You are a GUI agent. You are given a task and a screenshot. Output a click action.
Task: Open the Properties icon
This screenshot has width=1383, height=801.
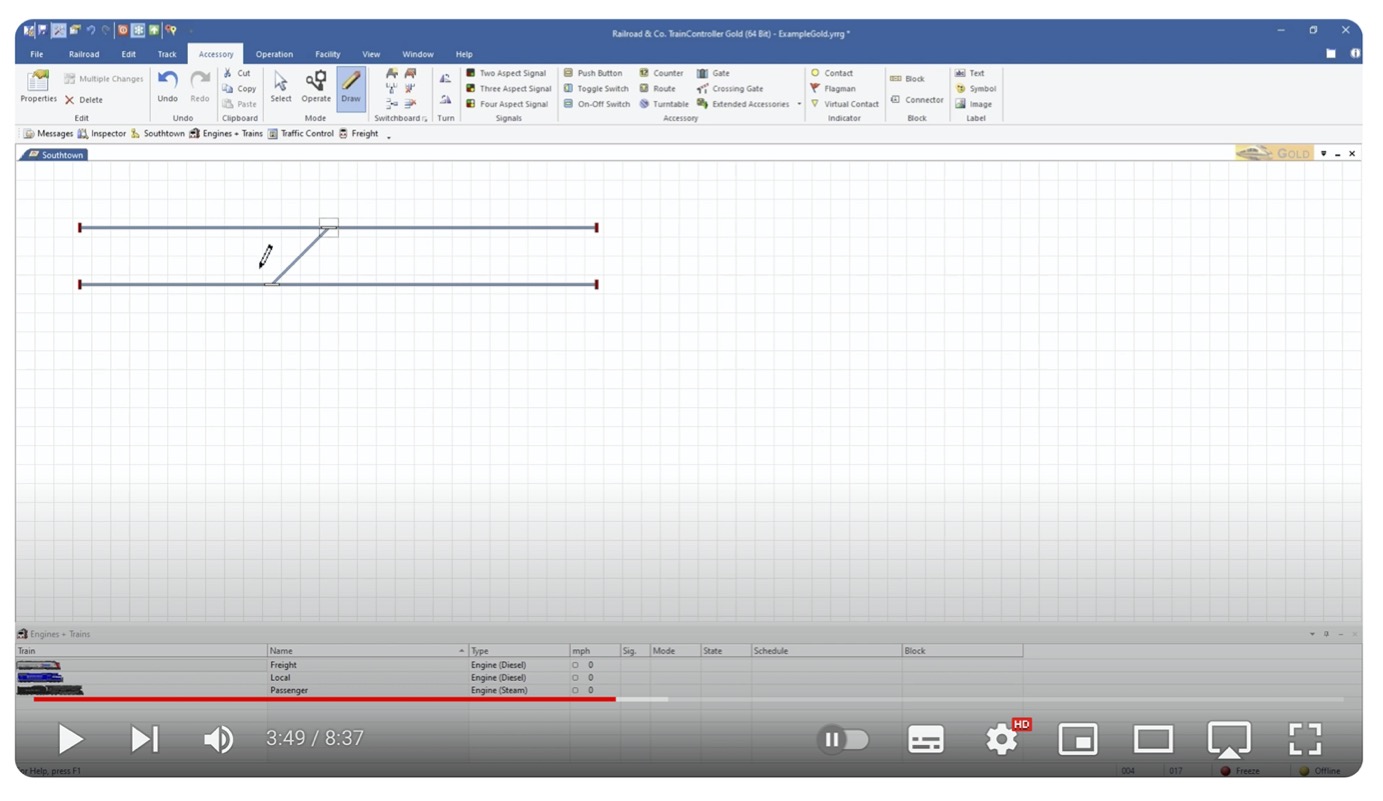tap(38, 87)
